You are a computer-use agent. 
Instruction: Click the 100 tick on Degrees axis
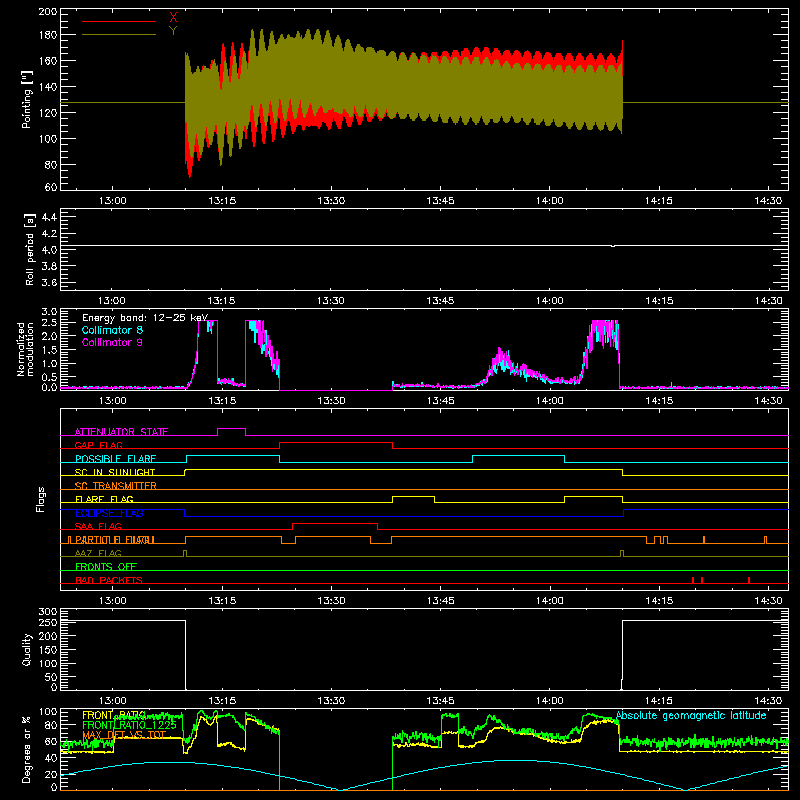coord(48,711)
